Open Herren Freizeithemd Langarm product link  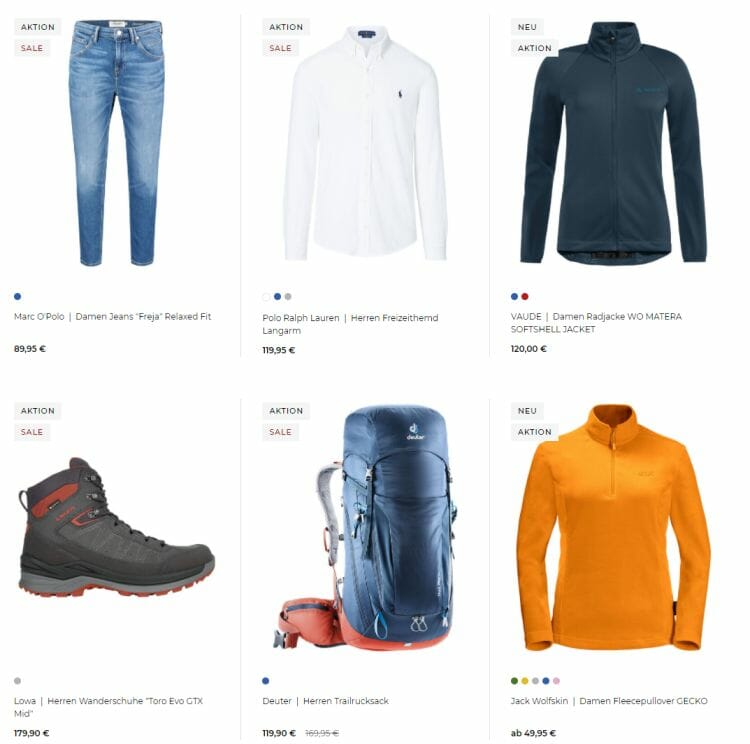350,324
